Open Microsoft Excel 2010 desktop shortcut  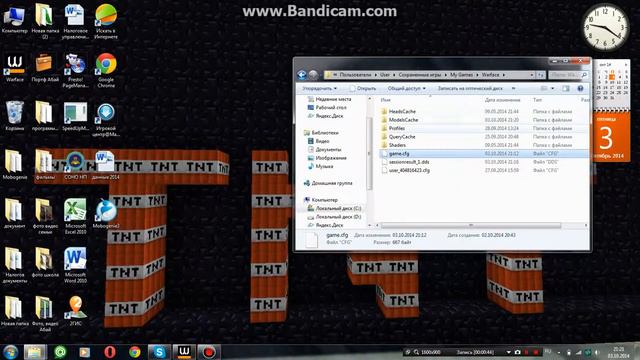point(76,216)
